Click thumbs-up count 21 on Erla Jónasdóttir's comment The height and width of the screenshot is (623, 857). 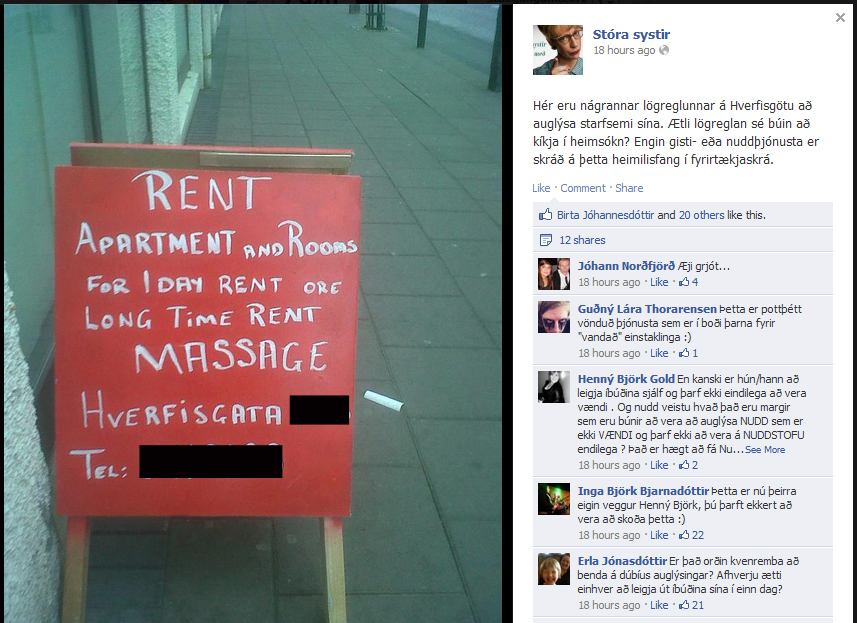click(691, 605)
